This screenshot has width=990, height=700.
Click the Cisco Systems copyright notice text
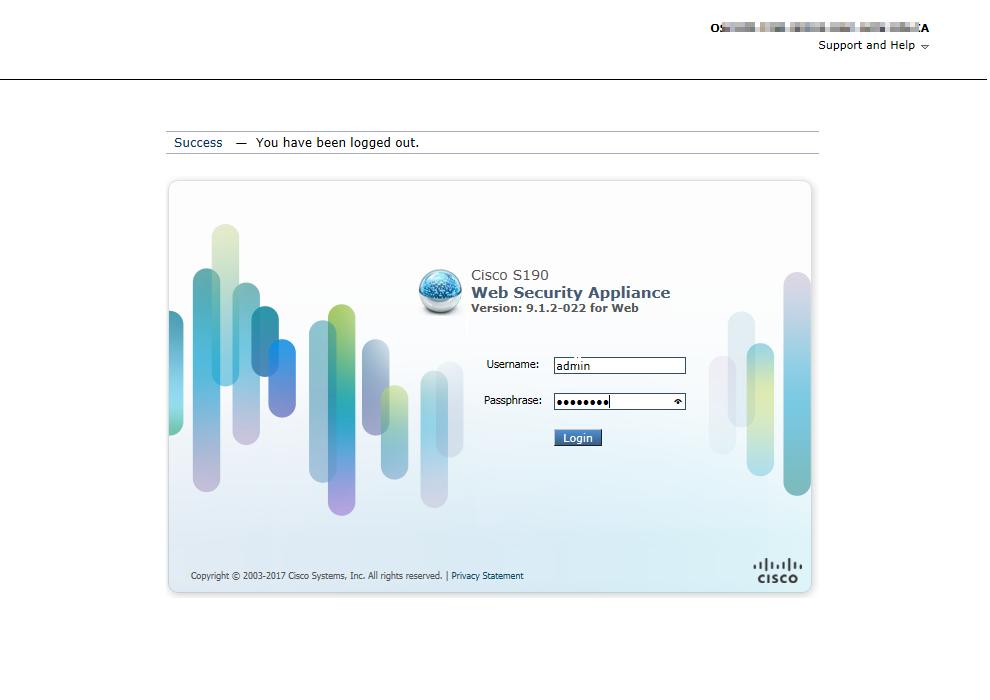pyautogui.click(x=316, y=576)
